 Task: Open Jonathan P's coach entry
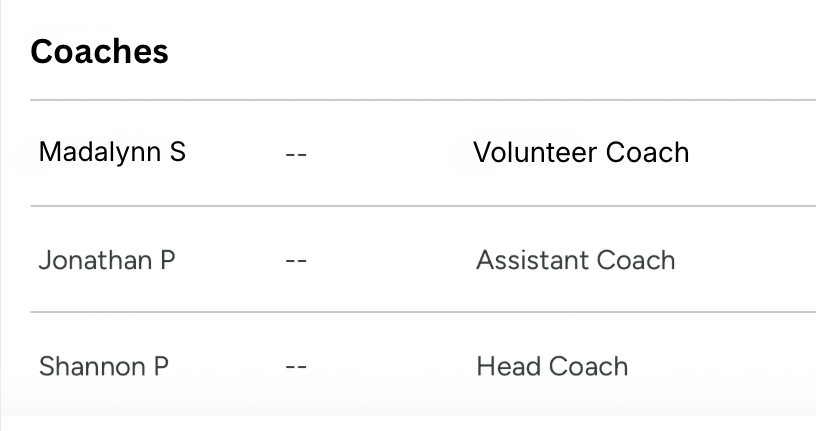pos(107,260)
